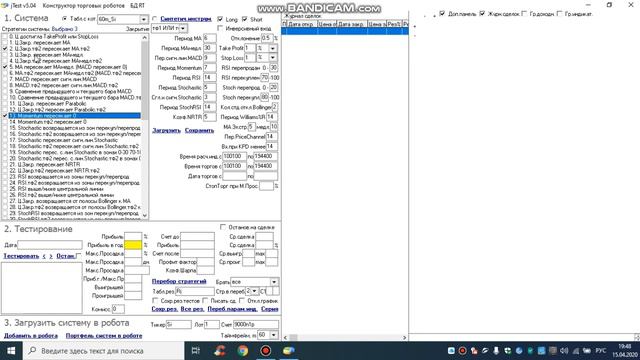Open the Take Profit units dropdown
The image size is (640, 360).
272,48
